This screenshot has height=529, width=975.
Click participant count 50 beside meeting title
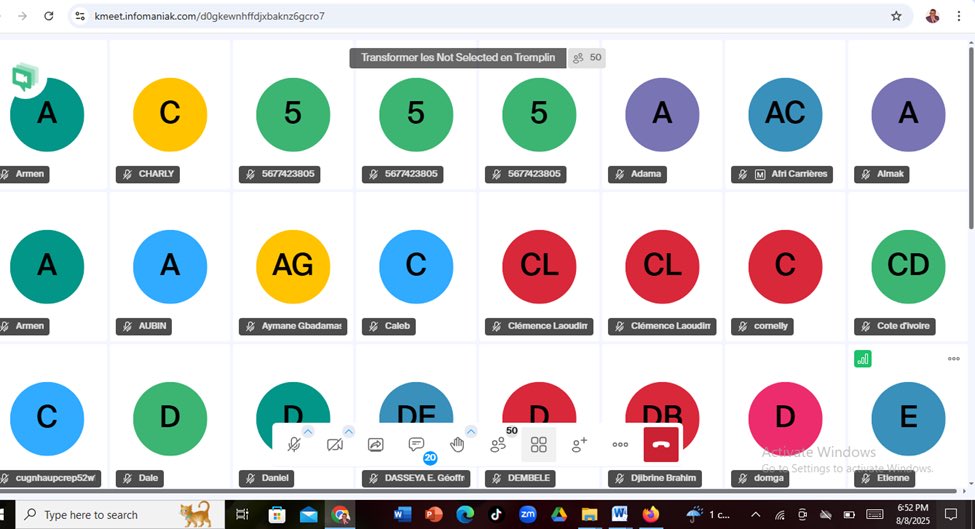(587, 58)
